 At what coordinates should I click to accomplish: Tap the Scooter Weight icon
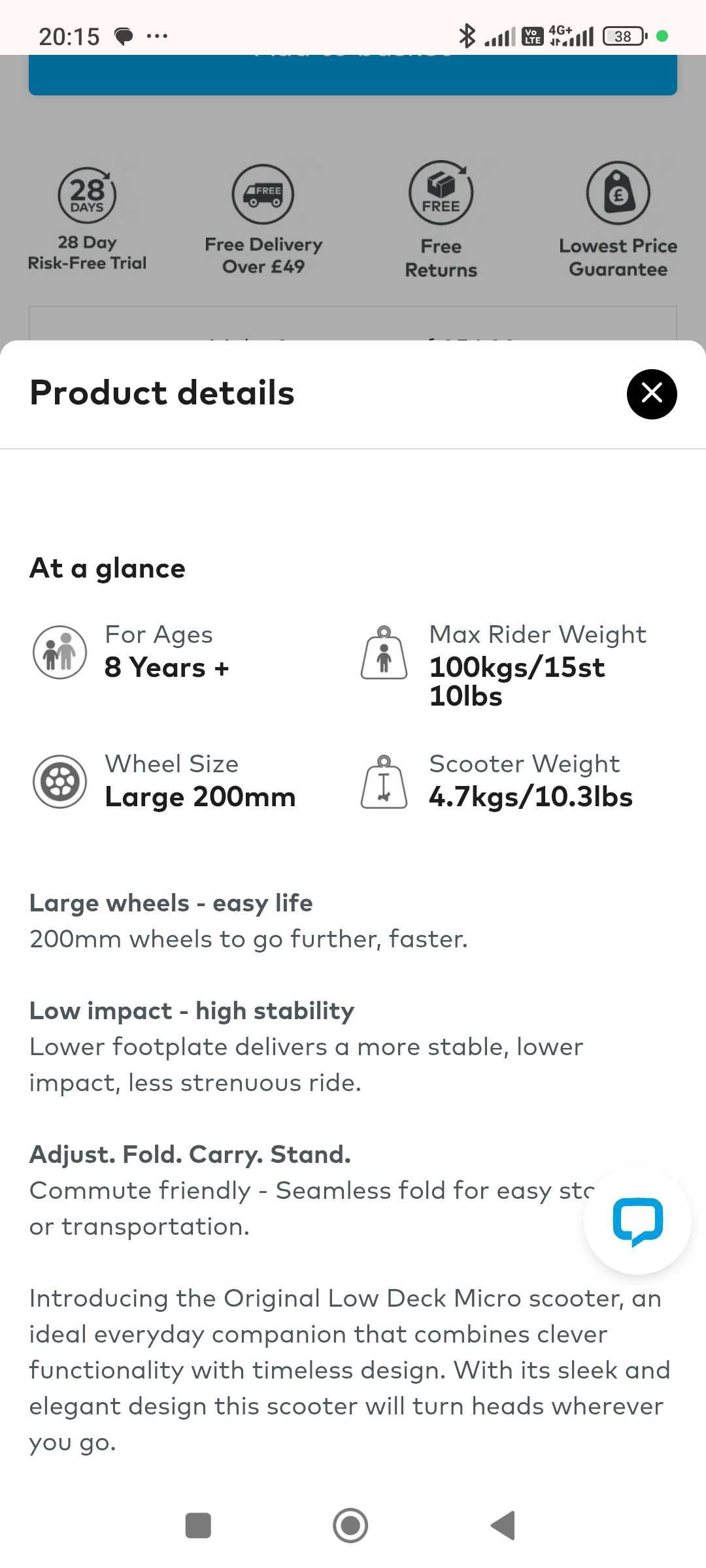(384, 781)
